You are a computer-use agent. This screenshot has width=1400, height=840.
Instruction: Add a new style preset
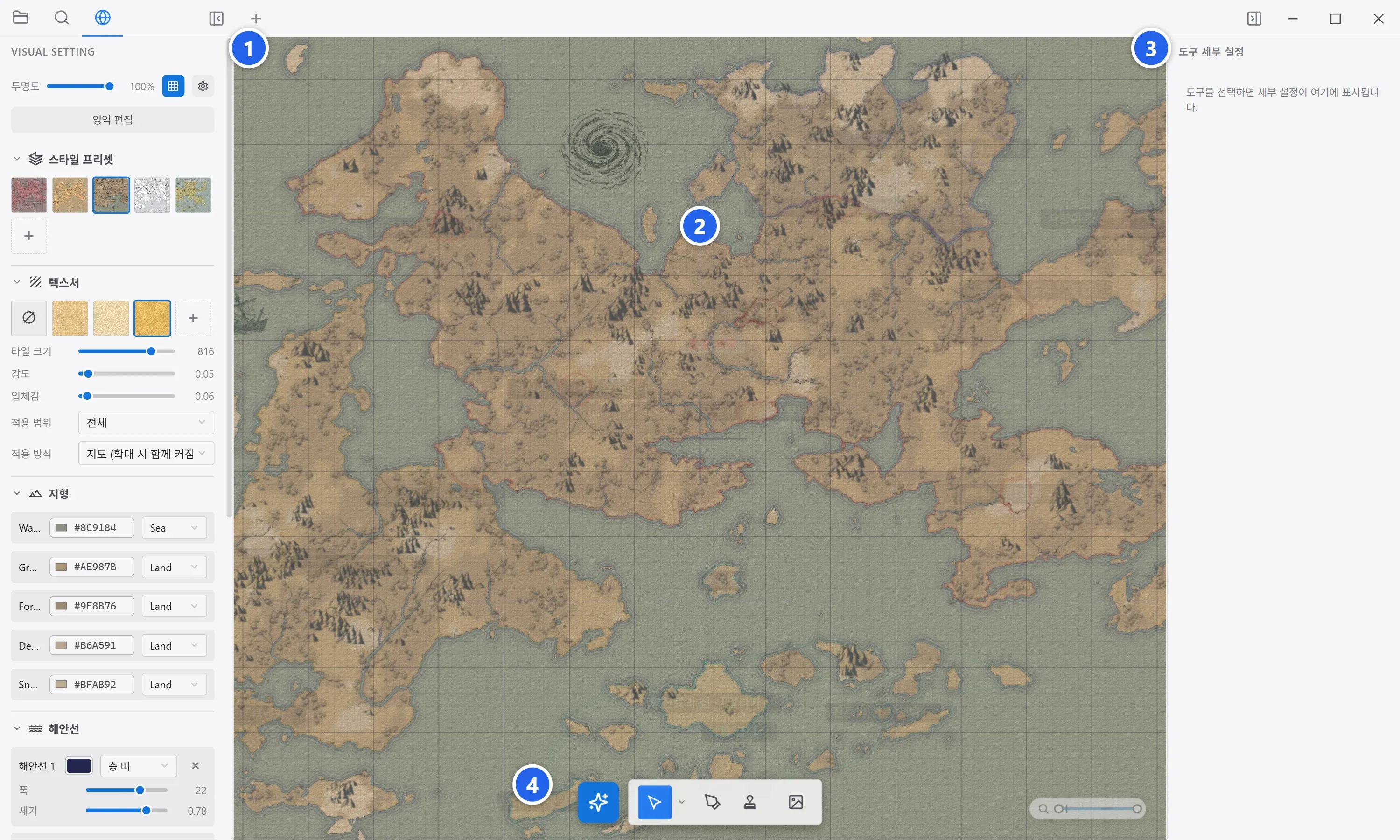tap(29, 236)
